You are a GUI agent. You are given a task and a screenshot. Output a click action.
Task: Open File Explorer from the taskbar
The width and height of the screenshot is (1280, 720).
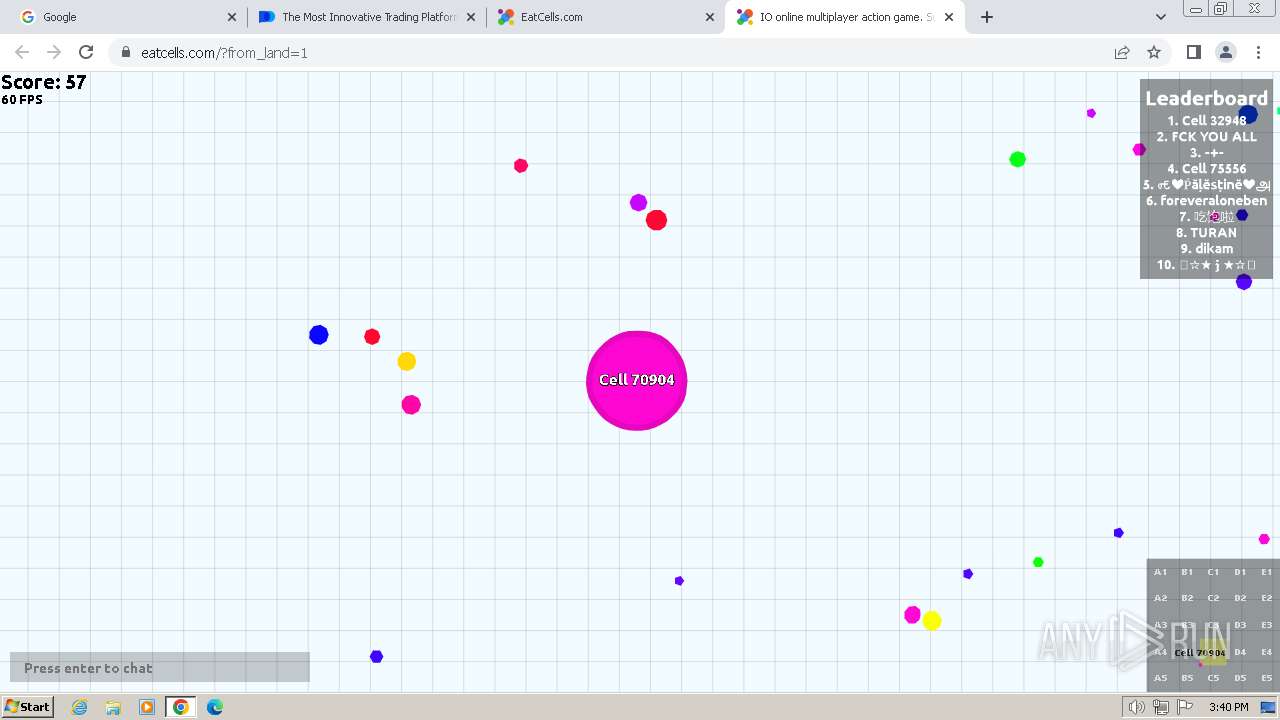point(113,707)
